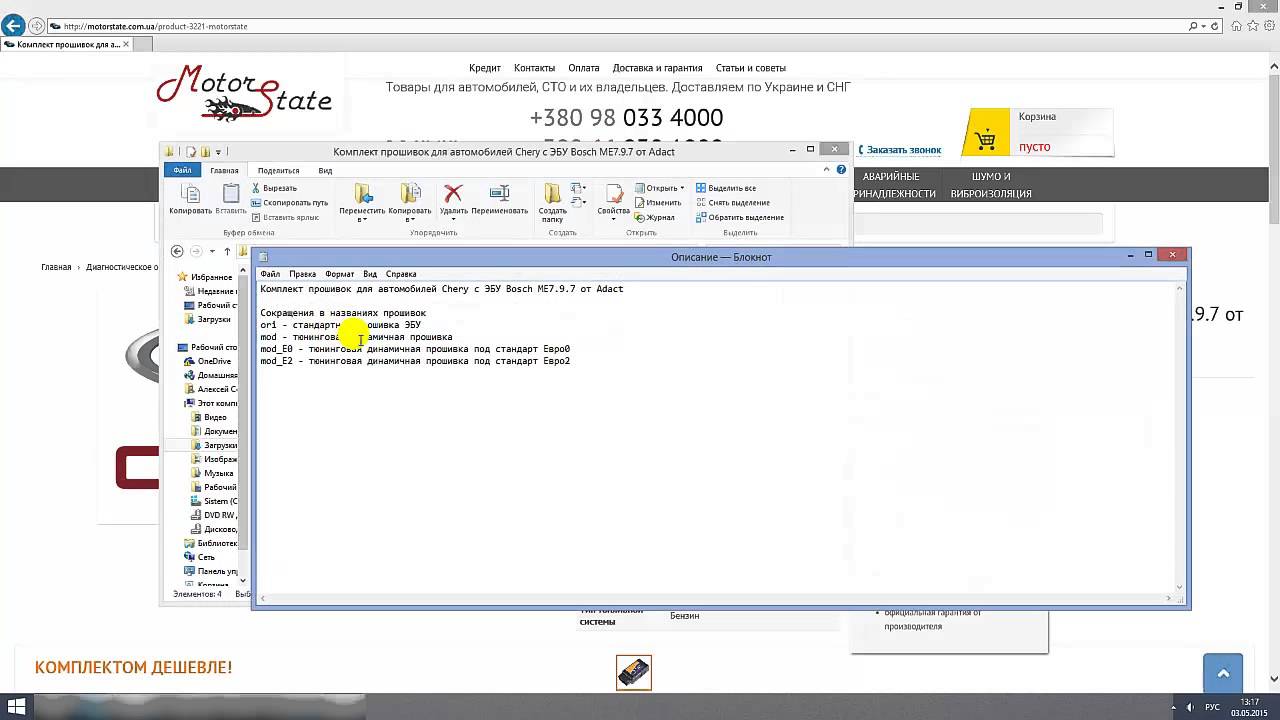Open recent locations dropdown in Explorer navigation
Image resolution: width=1280 pixels, height=720 pixels.
pos(211,251)
